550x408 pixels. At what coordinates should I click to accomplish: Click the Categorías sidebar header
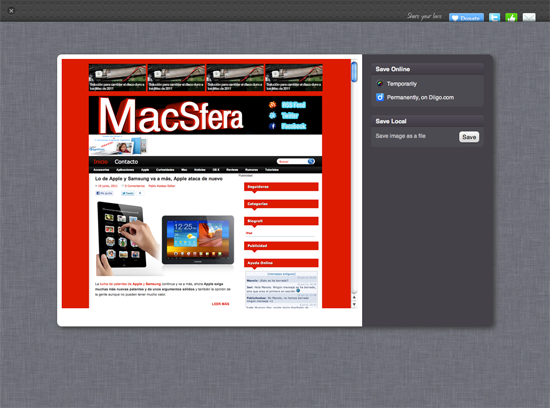tap(281, 204)
